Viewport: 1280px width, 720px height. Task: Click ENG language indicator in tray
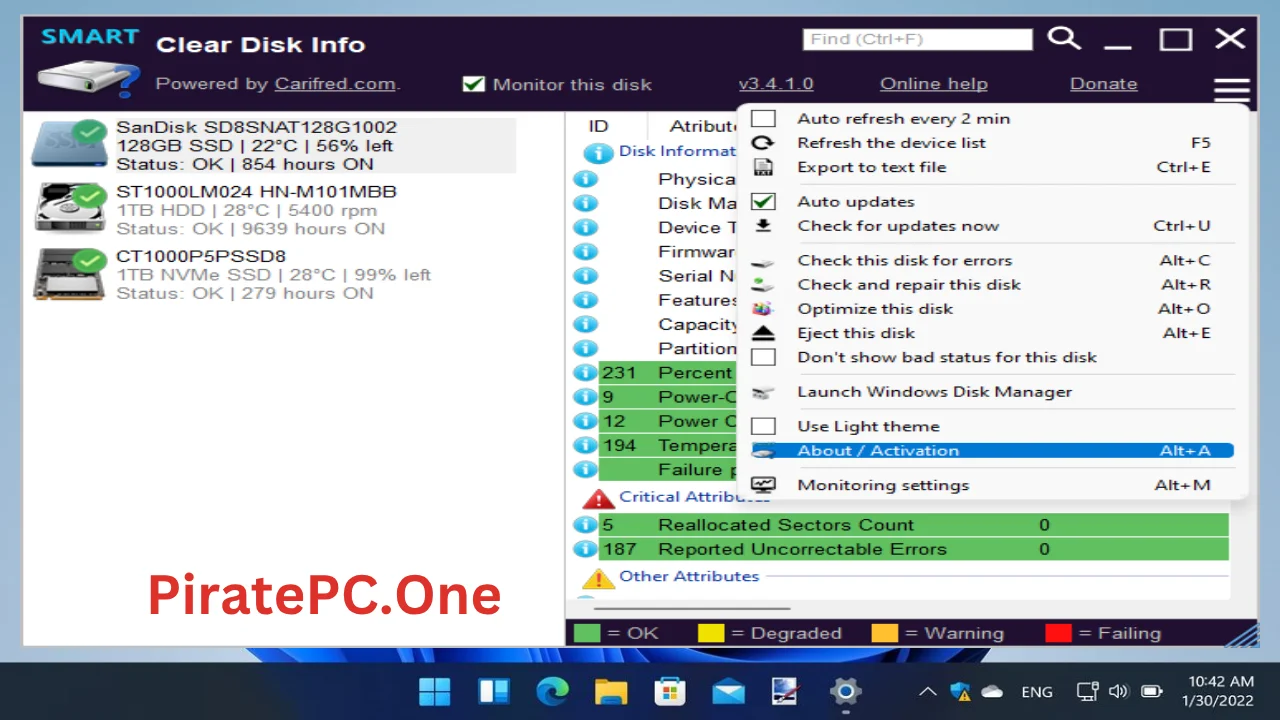(1037, 692)
